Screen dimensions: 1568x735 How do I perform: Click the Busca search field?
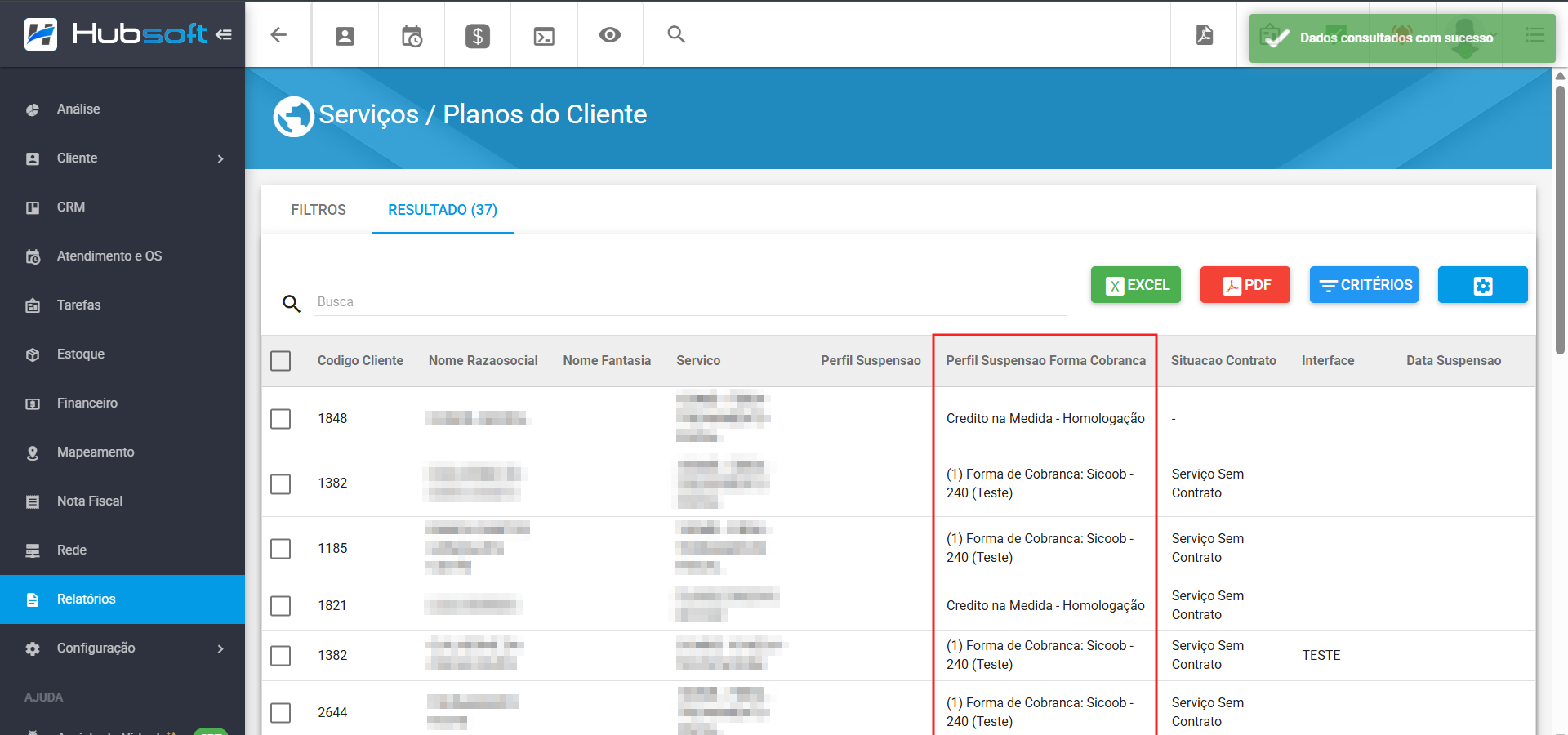point(690,302)
